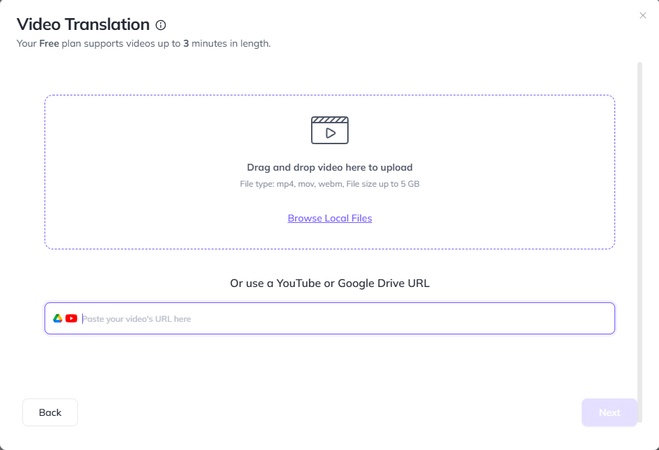
Task: Click the Video Translation title
Action: tap(83, 25)
